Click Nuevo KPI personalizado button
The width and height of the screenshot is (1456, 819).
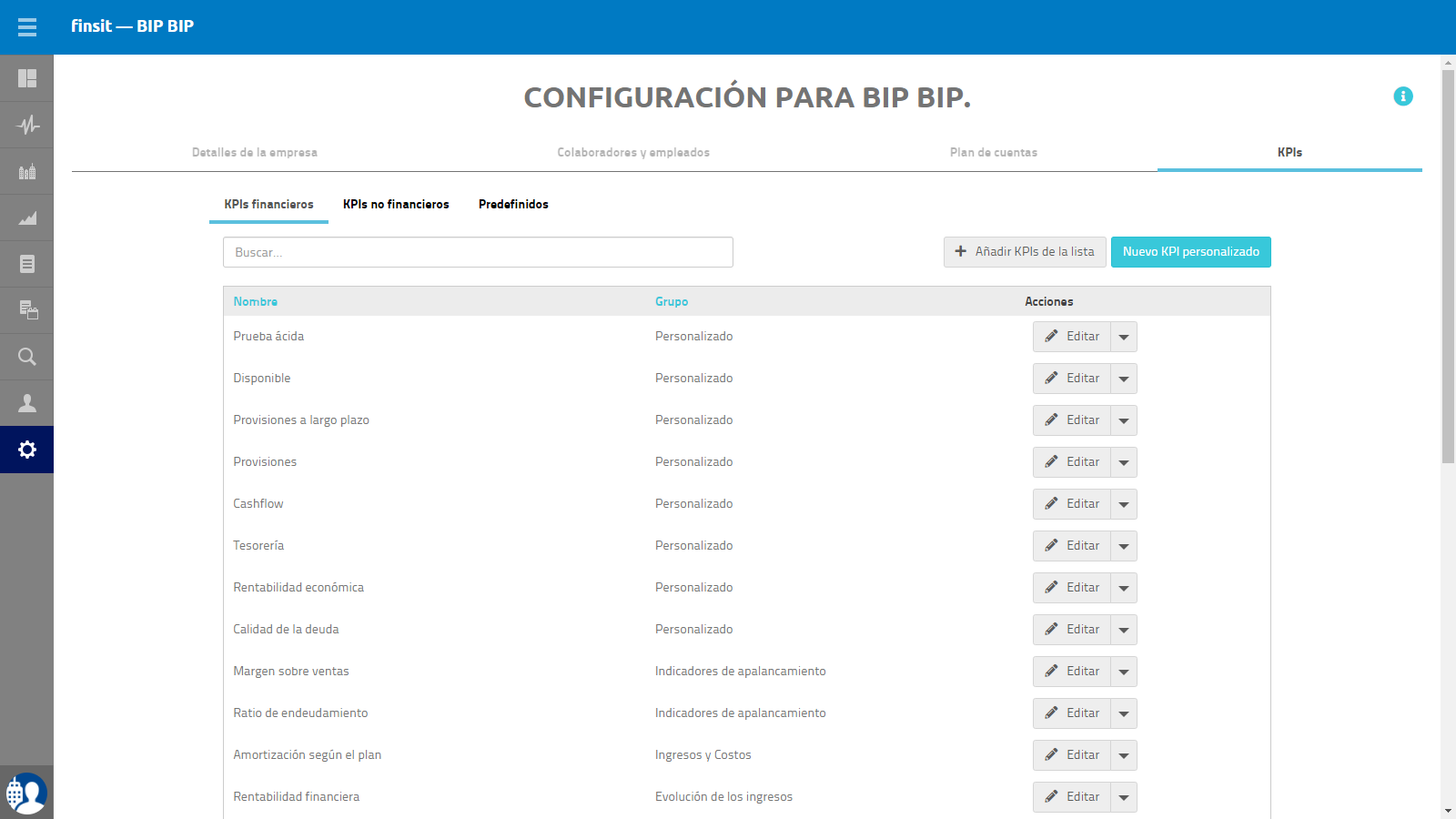tap(1191, 252)
